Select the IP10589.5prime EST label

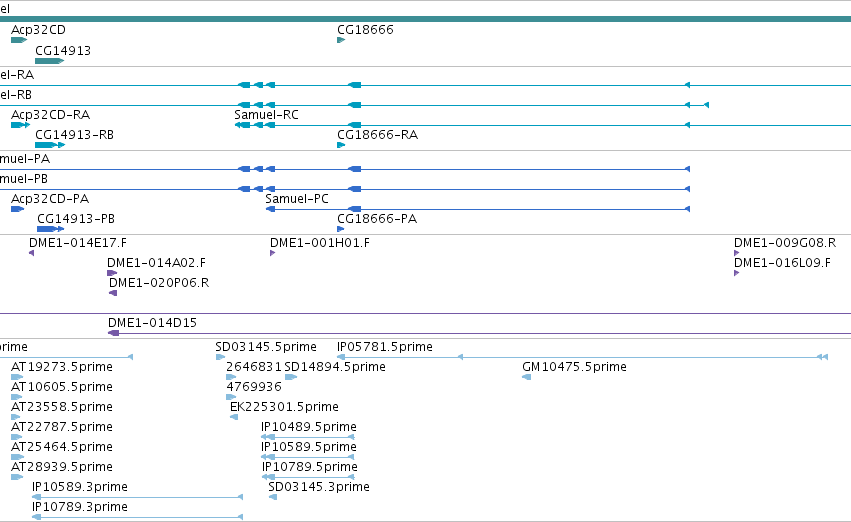click(x=309, y=447)
